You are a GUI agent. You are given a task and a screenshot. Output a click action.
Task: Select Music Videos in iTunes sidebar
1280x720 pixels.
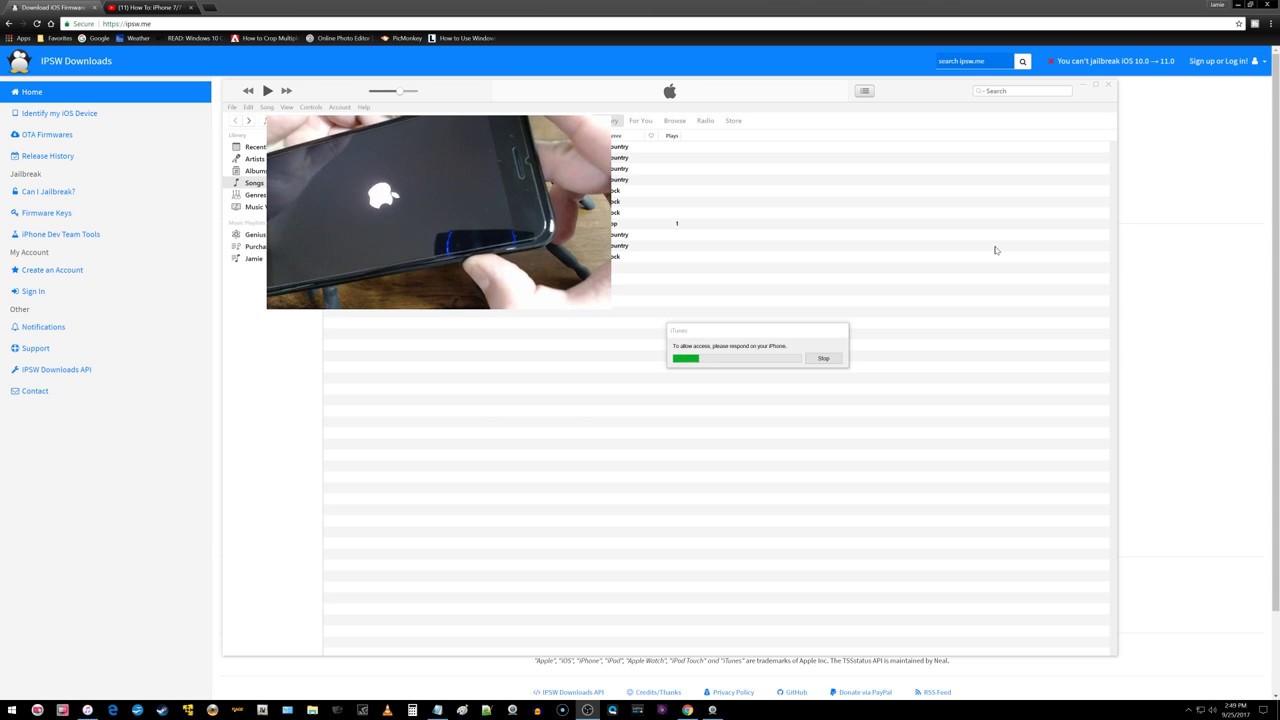pos(249,207)
